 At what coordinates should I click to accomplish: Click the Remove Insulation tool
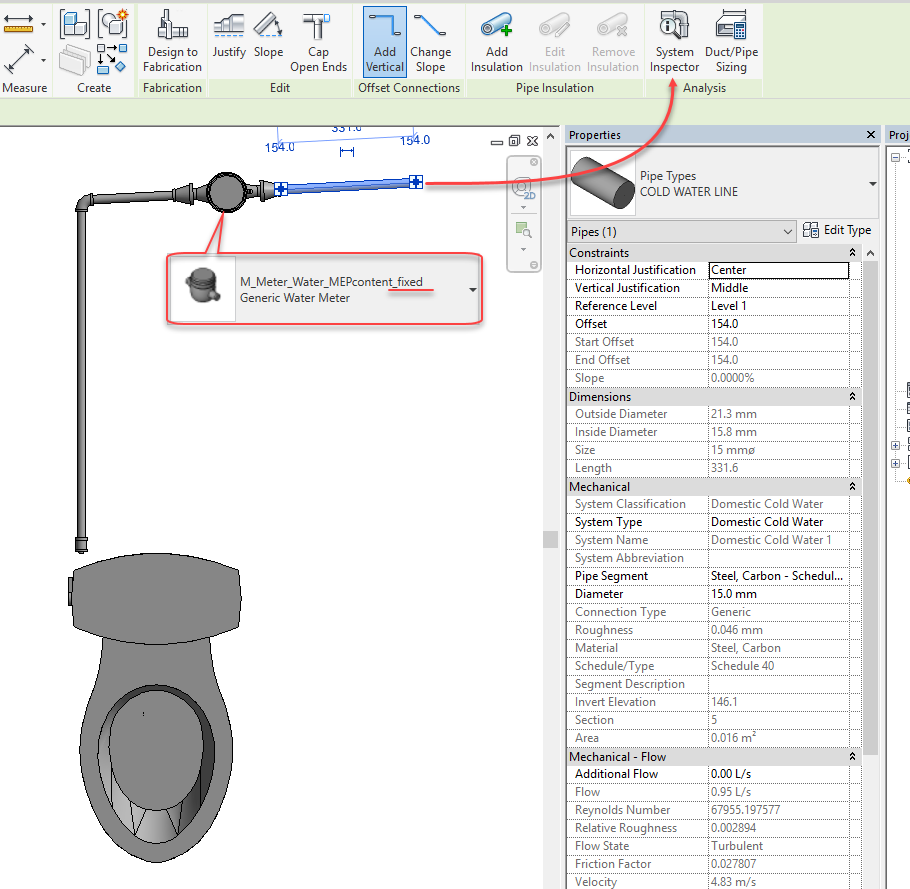(613, 41)
